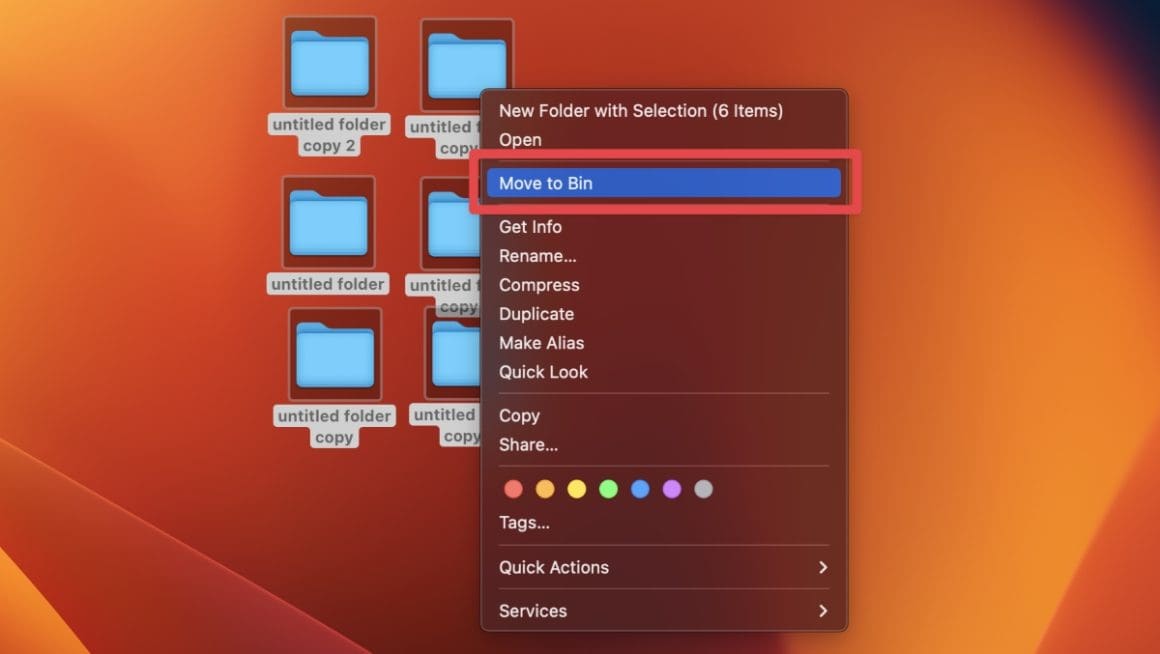Open the Tags... option
Image resolution: width=1160 pixels, height=654 pixels.
click(524, 522)
